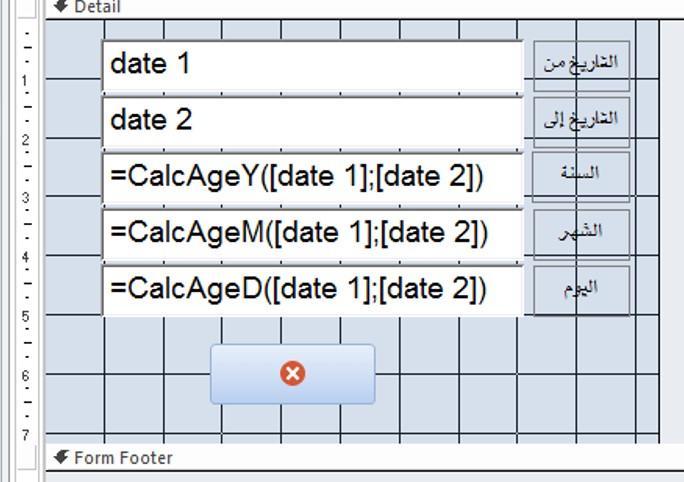
Task: Select the السنة label
Action: point(581,177)
